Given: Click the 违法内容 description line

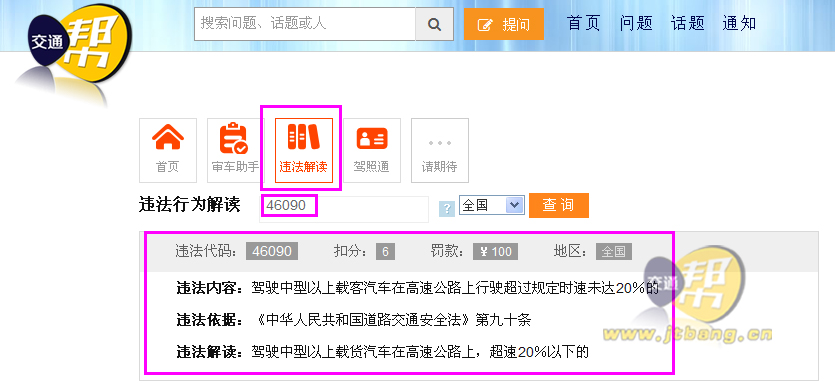Looking at the screenshot, I should 418,289.
